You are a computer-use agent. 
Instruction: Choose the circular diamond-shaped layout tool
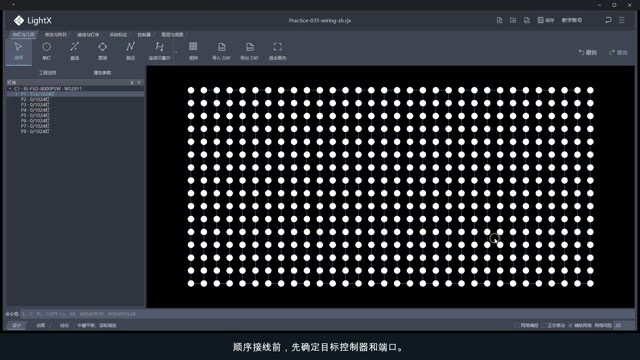102,51
